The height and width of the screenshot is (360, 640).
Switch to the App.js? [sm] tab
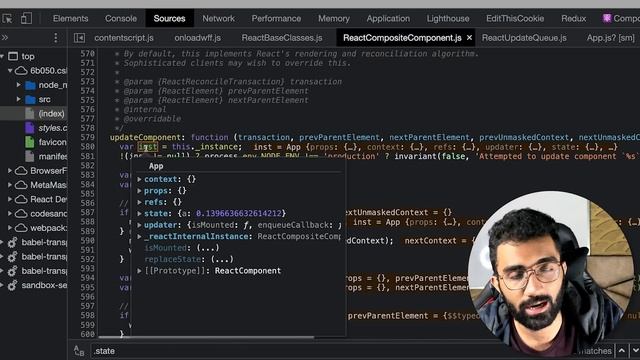611,38
